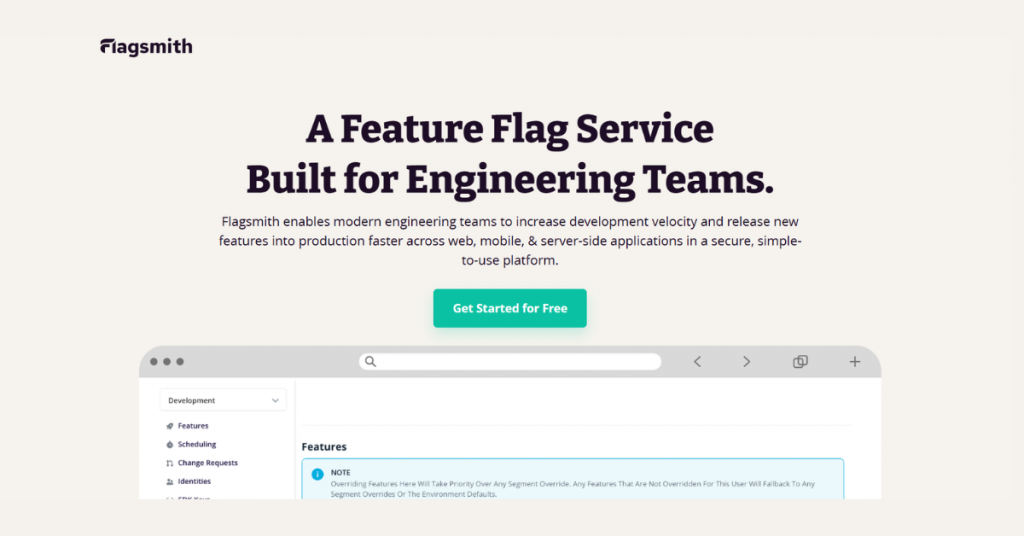
Task: Click Get Started for Free button
Action: pyautogui.click(x=509, y=308)
